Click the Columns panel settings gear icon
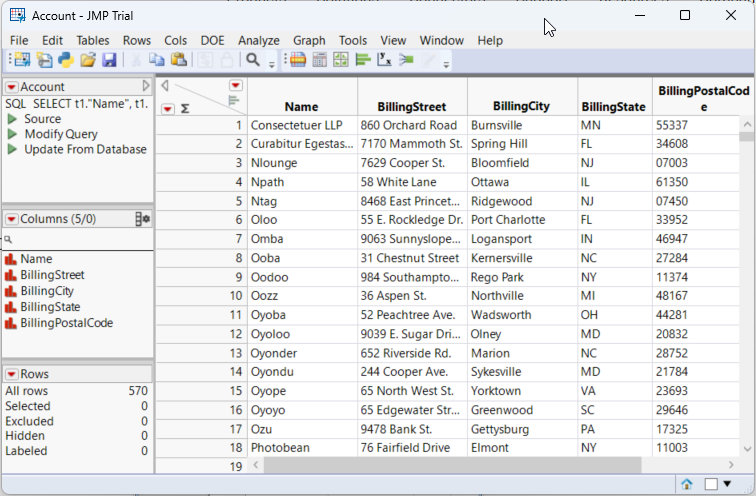756x496 pixels. [142, 219]
